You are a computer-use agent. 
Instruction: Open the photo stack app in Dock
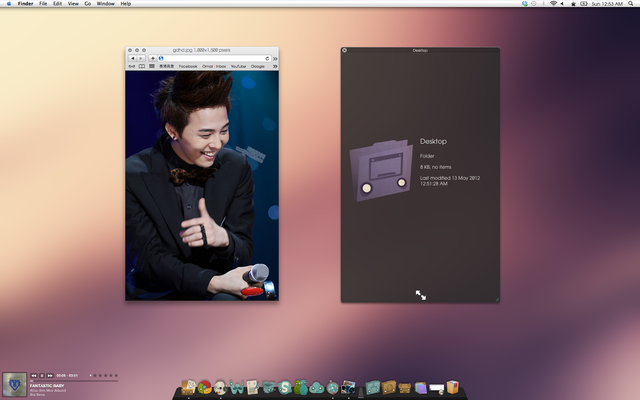(348, 387)
